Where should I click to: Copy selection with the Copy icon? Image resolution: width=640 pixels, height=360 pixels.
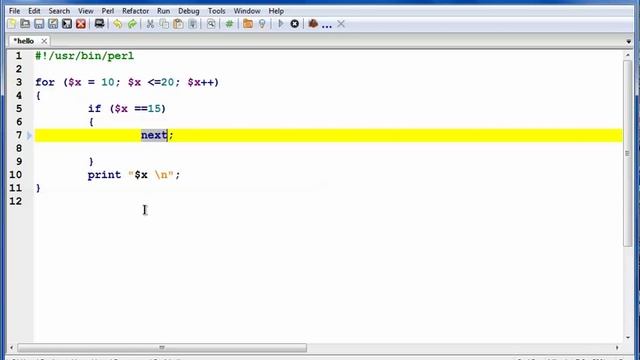point(164,24)
